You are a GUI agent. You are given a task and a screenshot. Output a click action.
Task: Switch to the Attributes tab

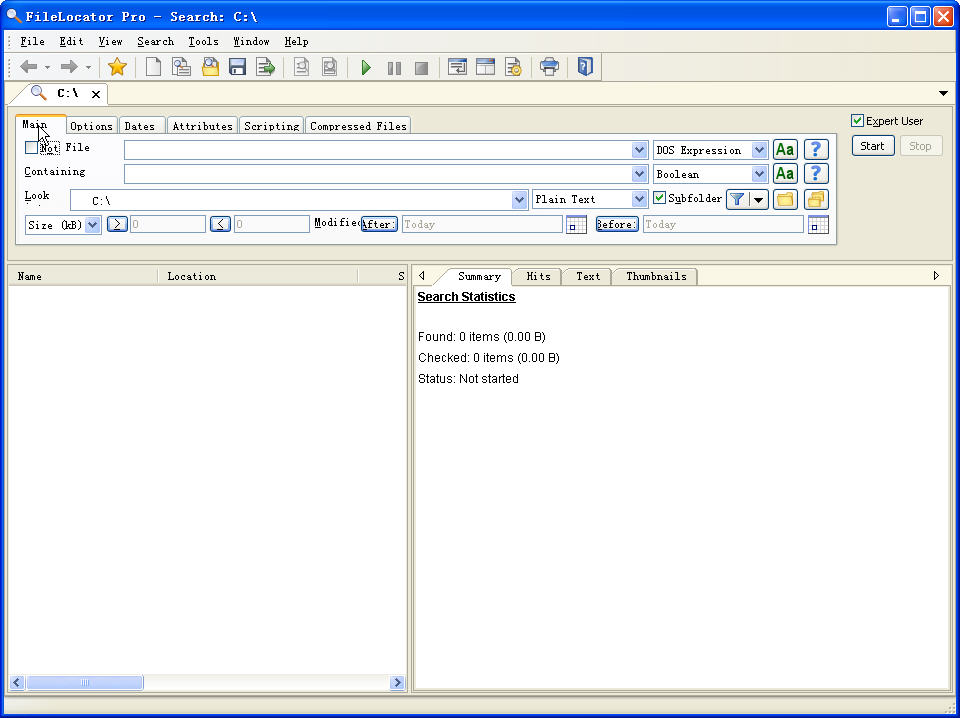click(x=203, y=125)
